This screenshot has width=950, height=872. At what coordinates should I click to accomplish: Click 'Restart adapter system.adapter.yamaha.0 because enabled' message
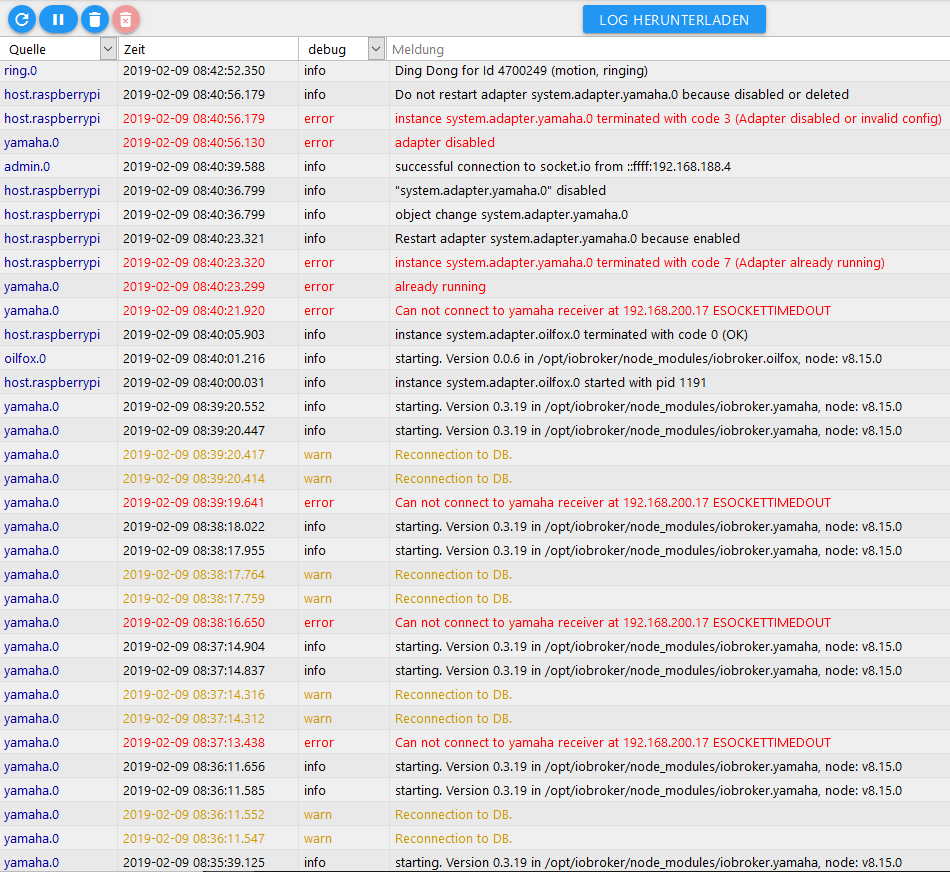click(567, 239)
